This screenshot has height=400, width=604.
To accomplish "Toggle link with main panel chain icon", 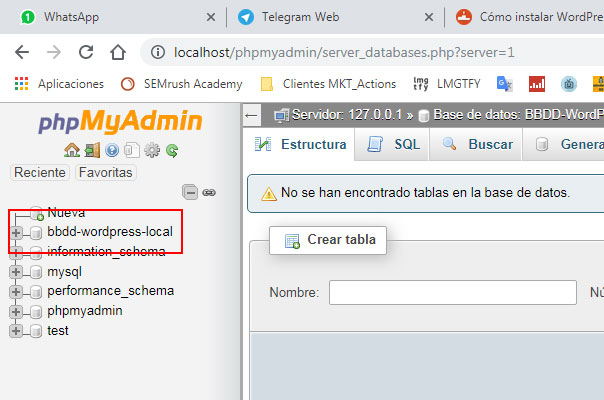I will click(x=209, y=192).
